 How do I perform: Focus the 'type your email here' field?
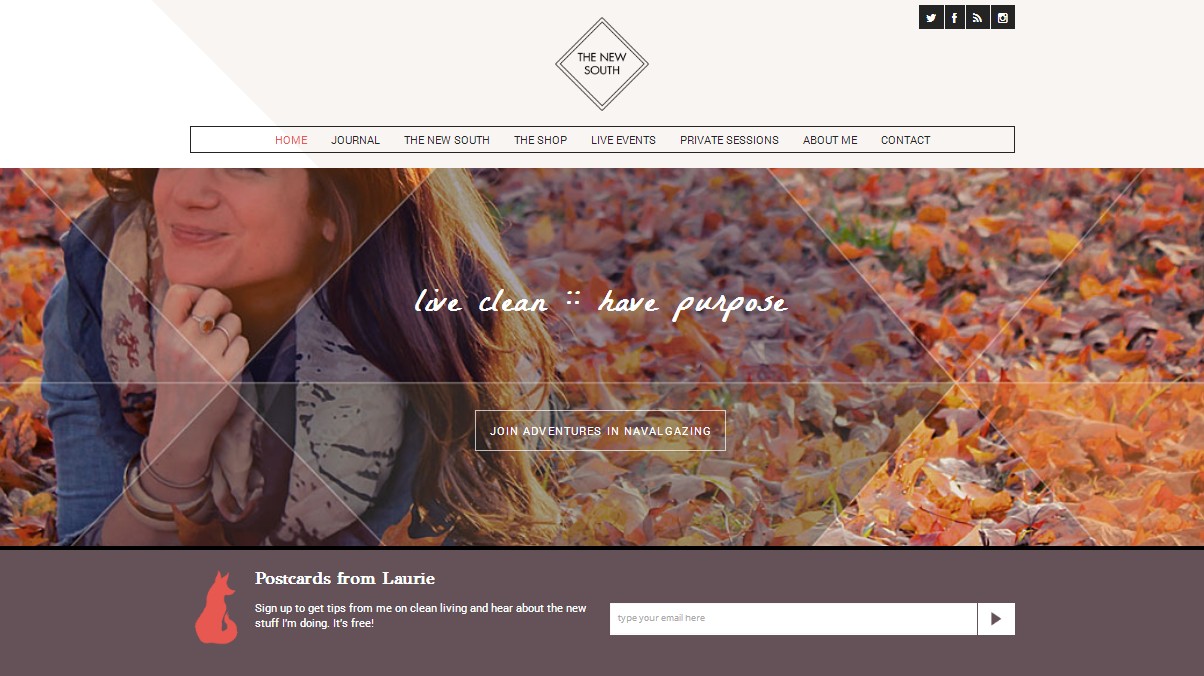click(793, 619)
